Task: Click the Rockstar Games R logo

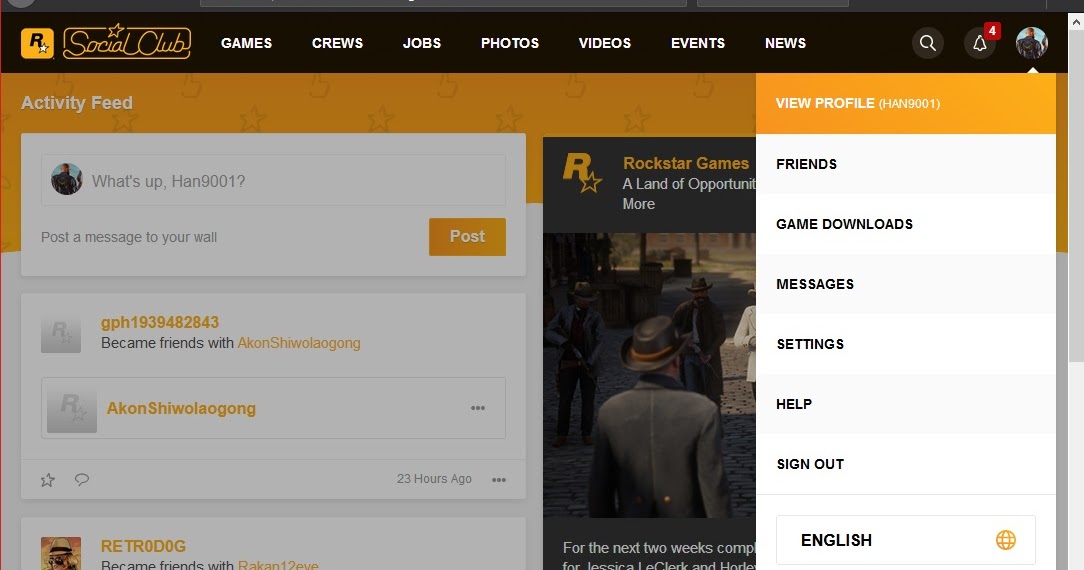Action: tap(37, 43)
